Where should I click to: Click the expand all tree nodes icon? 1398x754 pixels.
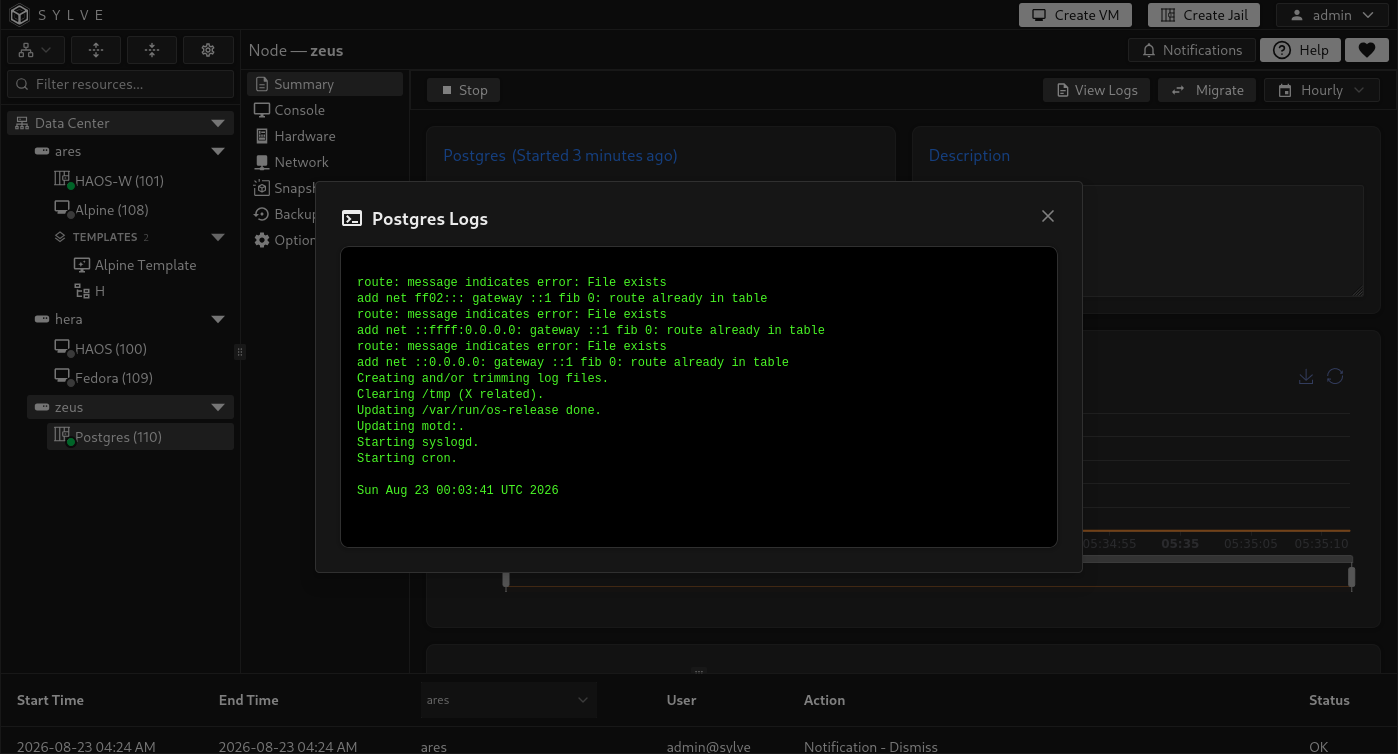(96, 50)
